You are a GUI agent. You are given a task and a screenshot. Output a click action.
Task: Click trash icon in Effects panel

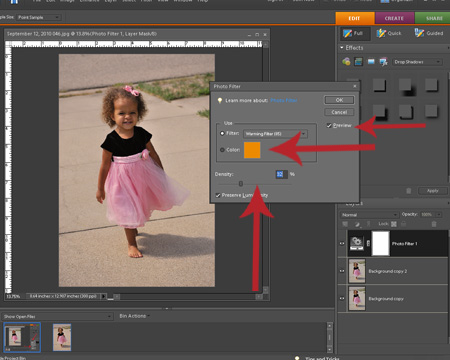[x=409, y=191]
